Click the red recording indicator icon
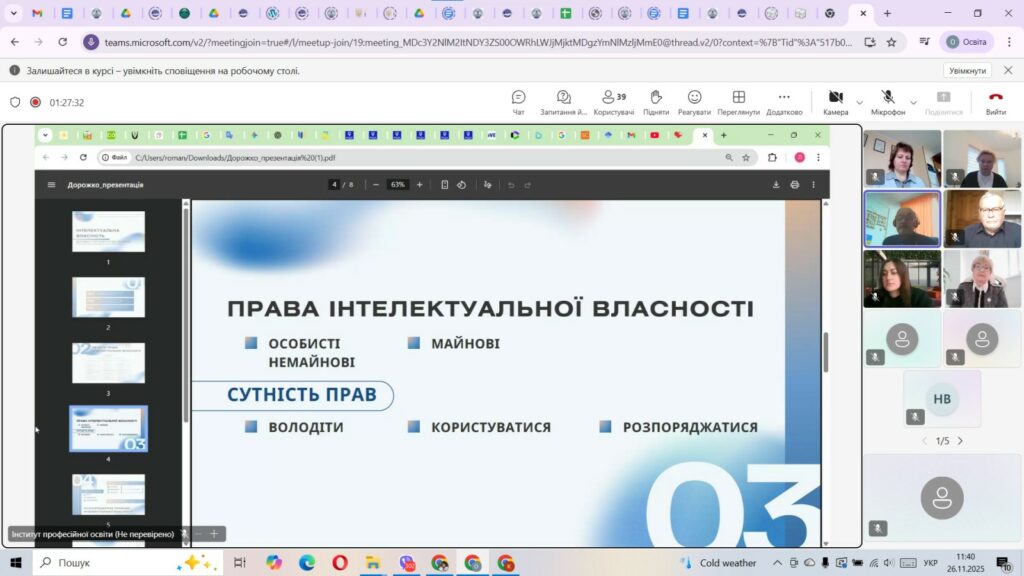Viewport: 1024px width, 576px height. (x=35, y=102)
